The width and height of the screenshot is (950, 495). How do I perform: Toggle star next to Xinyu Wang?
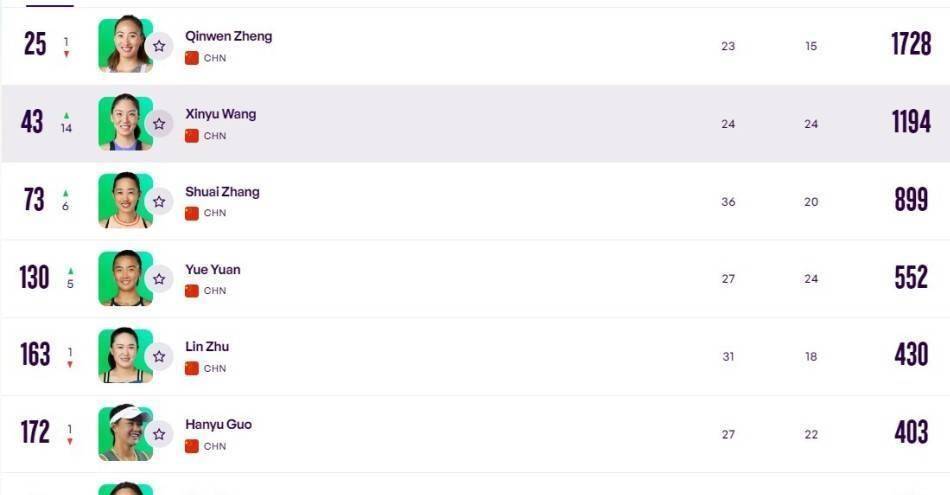[x=159, y=124]
